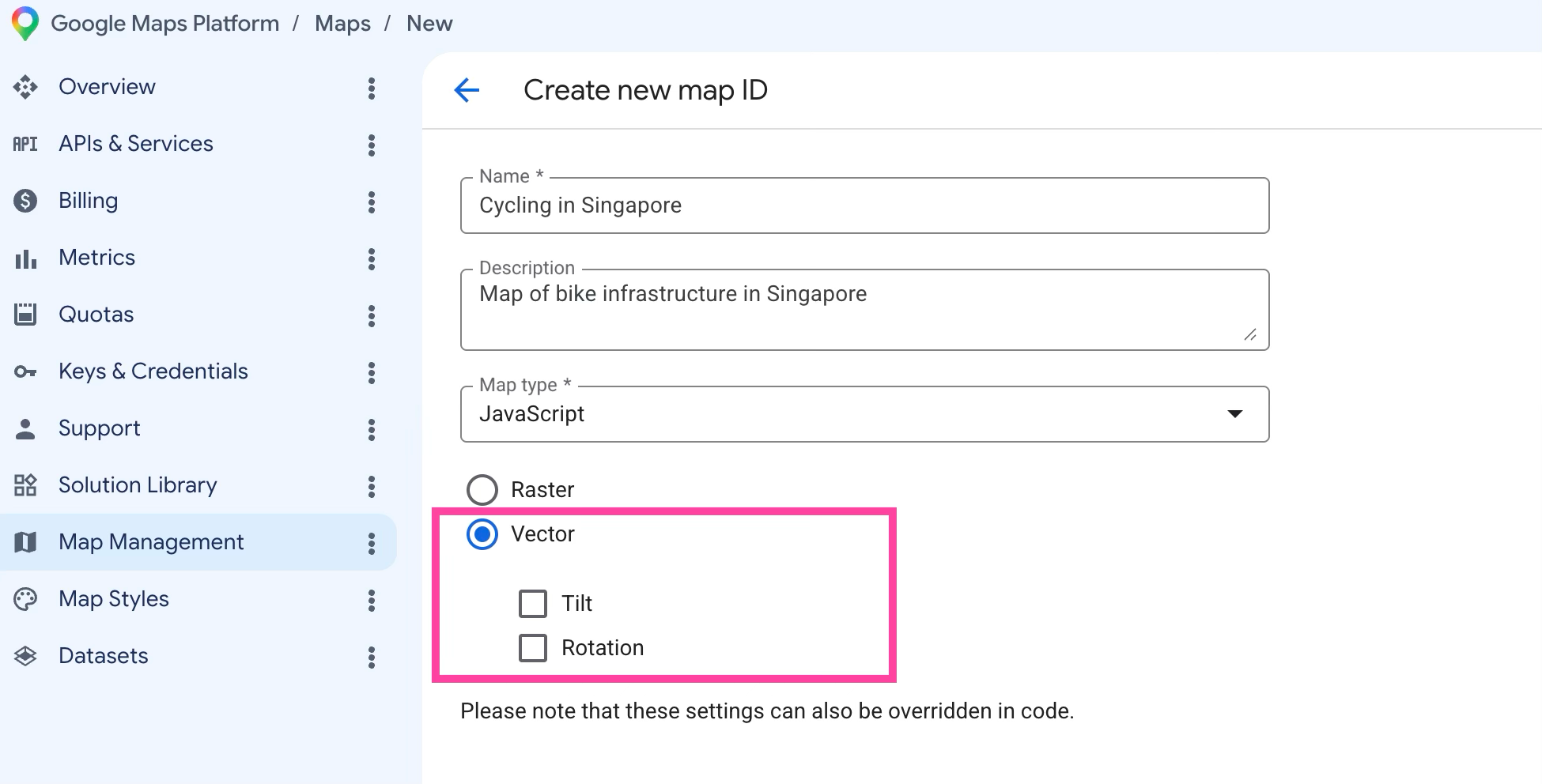The image size is (1542, 784).
Task: Open Support more options menu
Action: [371, 429]
